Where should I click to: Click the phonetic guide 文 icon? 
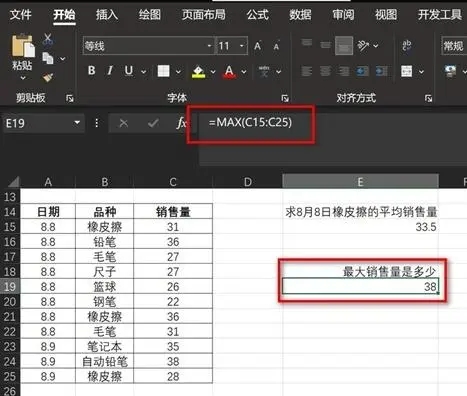tap(264, 71)
